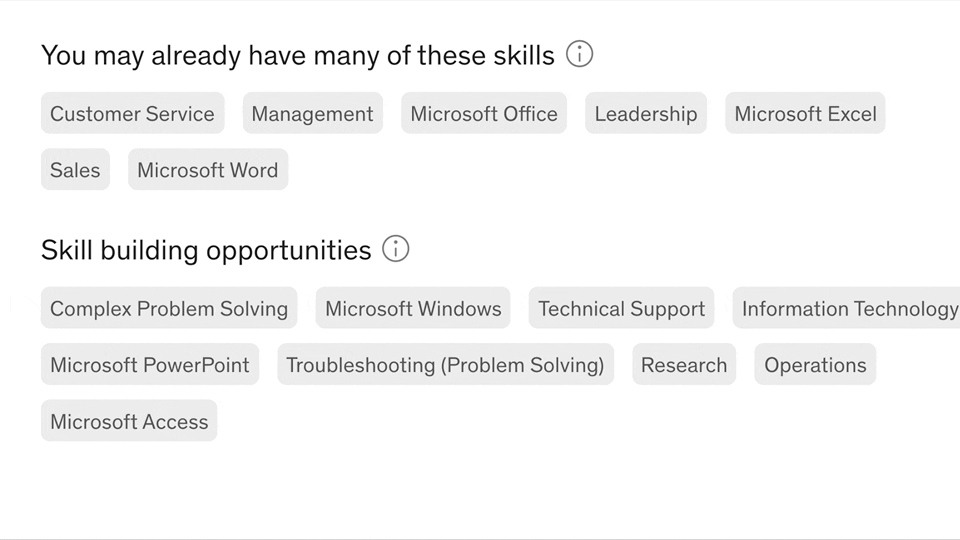960x540 pixels.
Task: Choose the Microsoft Windows skill tag
Action: pyautogui.click(x=413, y=309)
